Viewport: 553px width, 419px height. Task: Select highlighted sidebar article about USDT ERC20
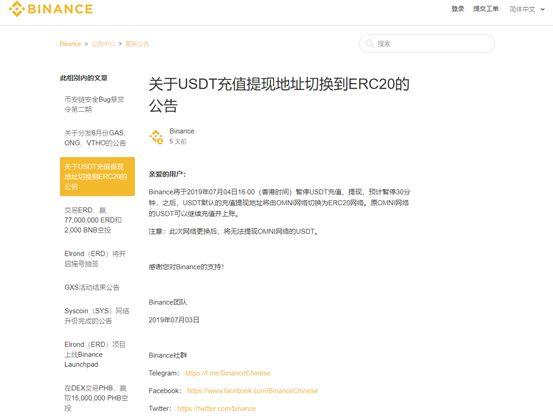(97, 176)
